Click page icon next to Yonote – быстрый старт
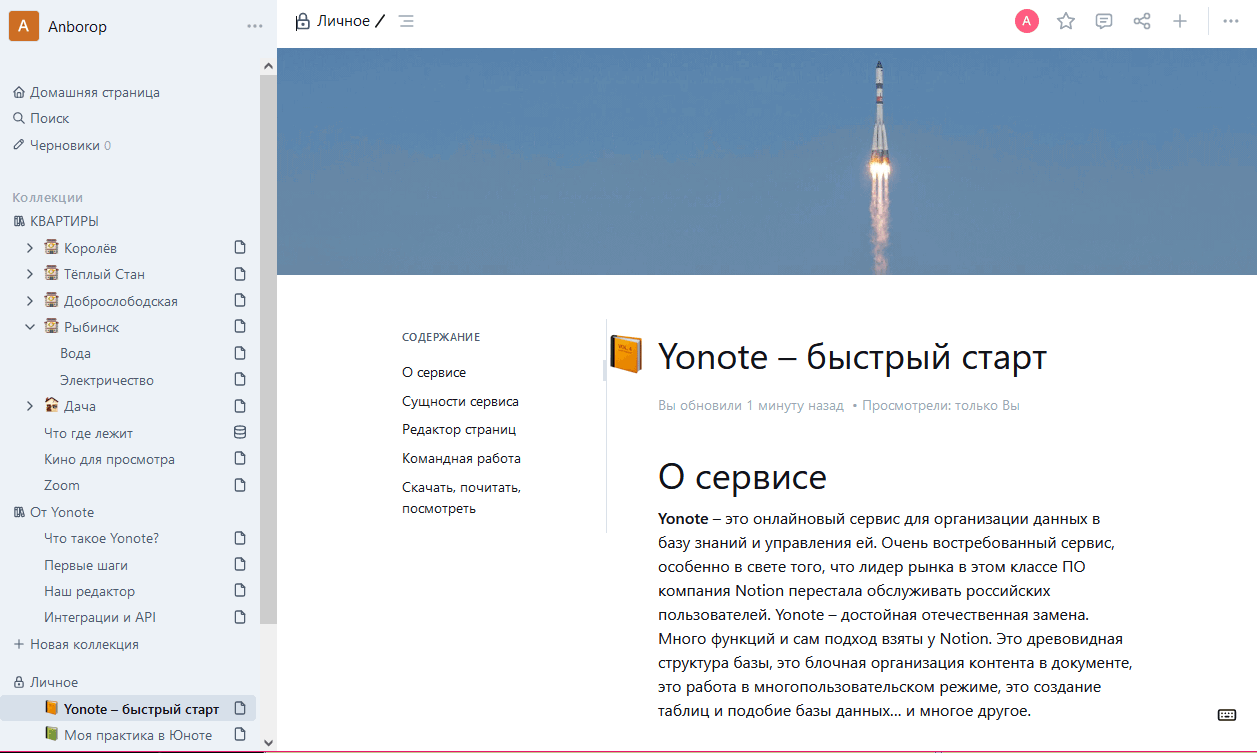1257x753 pixels. [x=240, y=708]
